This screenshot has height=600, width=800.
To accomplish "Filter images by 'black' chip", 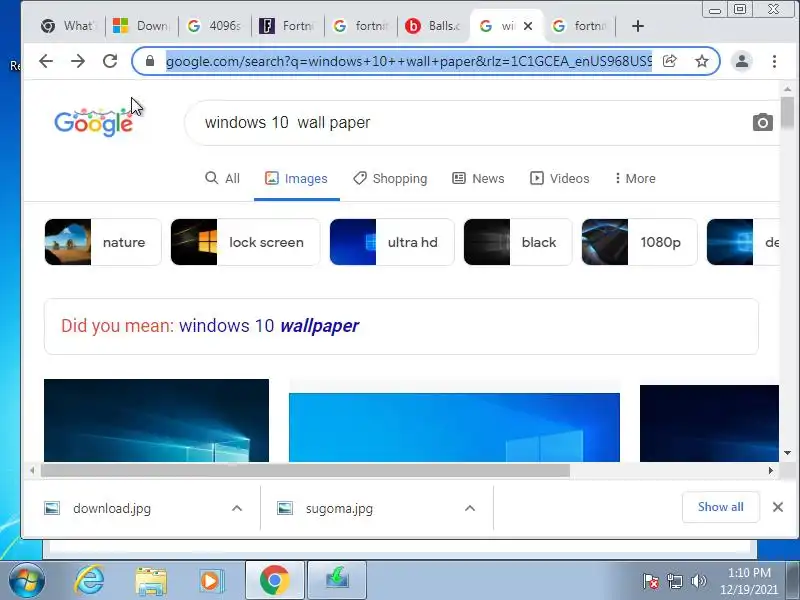I will pyautogui.click(x=518, y=242).
